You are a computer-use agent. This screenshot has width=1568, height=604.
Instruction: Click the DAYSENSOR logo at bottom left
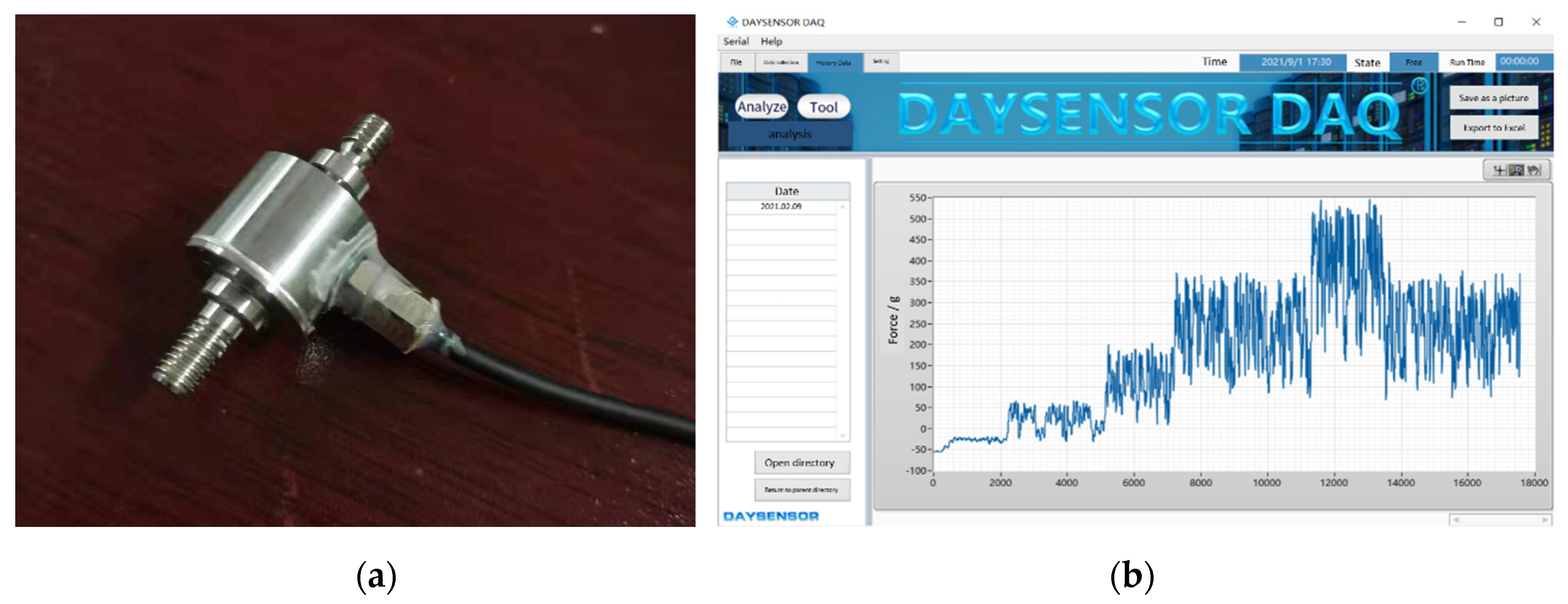tap(770, 516)
